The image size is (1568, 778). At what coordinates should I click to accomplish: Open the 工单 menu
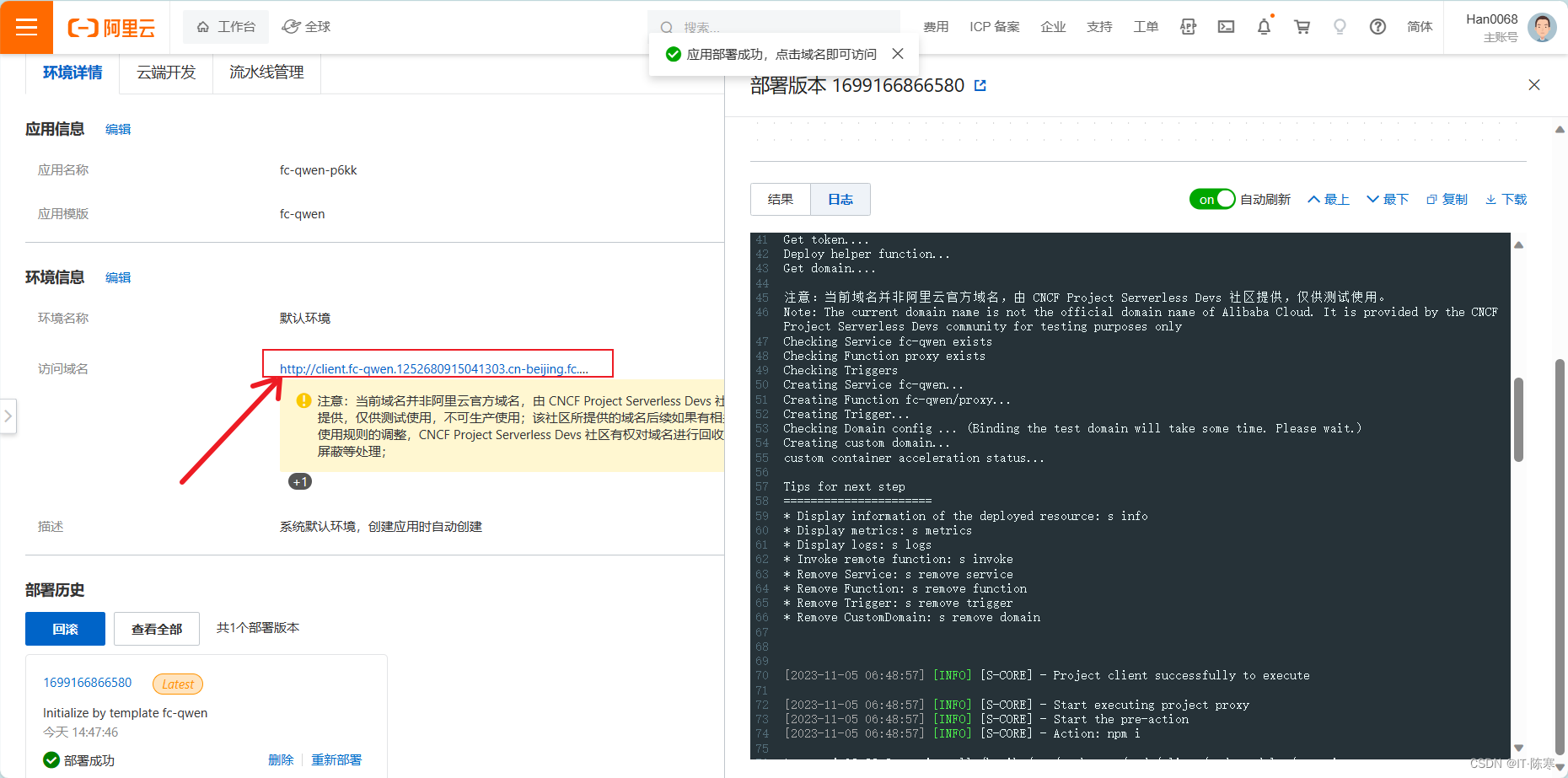1146,27
